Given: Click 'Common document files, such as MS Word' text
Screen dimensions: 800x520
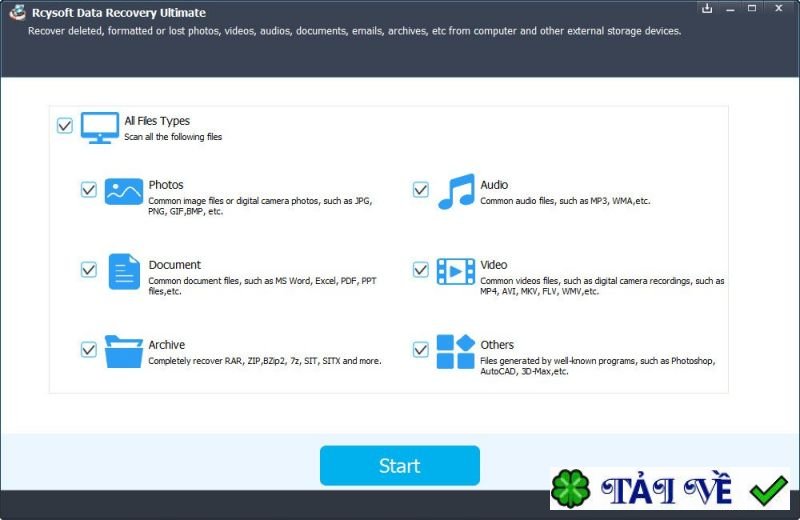Looking at the screenshot, I should coord(262,286).
